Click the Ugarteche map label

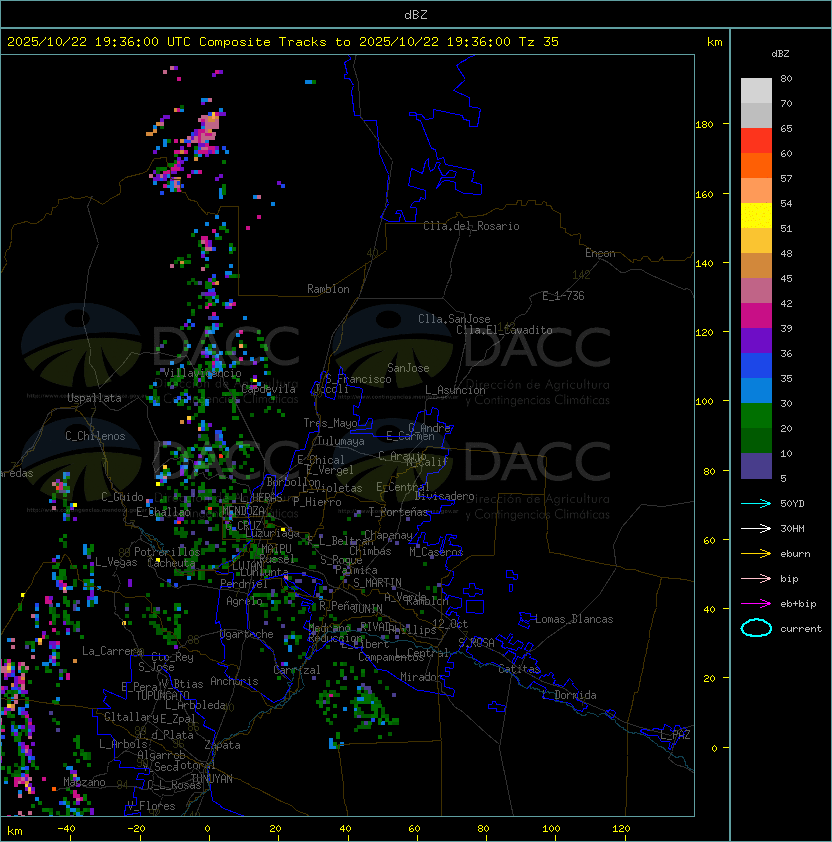tap(247, 634)
